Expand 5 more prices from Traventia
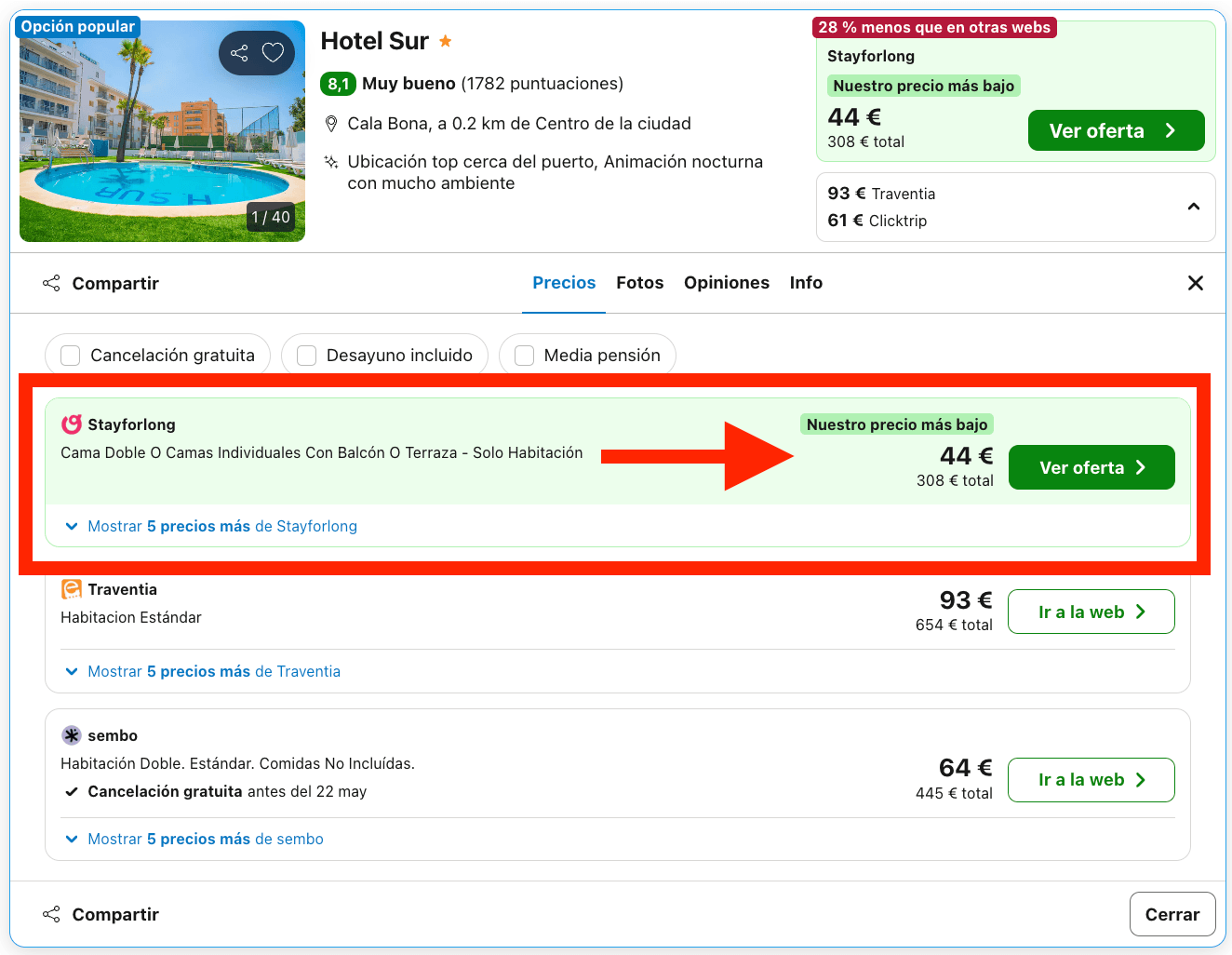This screenshot has height=955, width=1232. pyautogui.click(x=202, y=672)
